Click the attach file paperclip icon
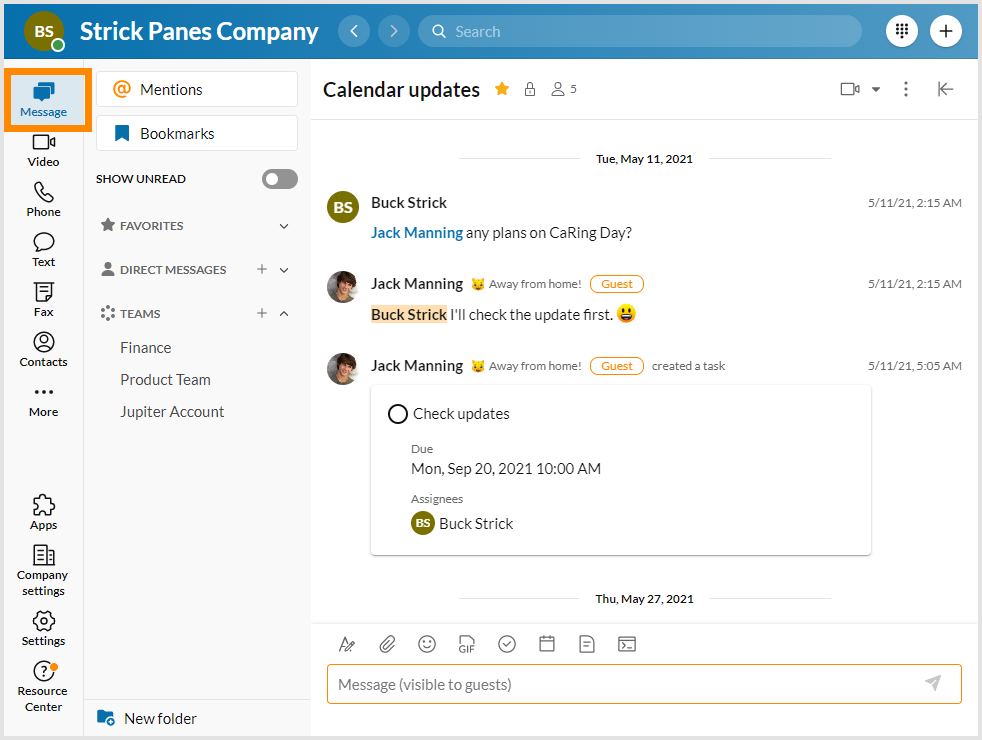The image size is (982, 740). (x=387, y=644)
